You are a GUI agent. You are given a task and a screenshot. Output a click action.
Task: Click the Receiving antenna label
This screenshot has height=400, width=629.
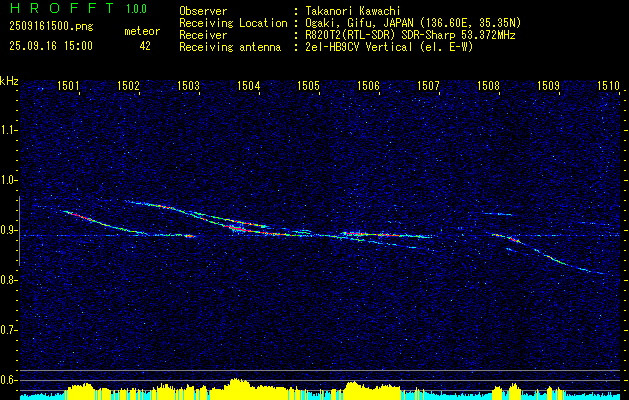[230, 47]
